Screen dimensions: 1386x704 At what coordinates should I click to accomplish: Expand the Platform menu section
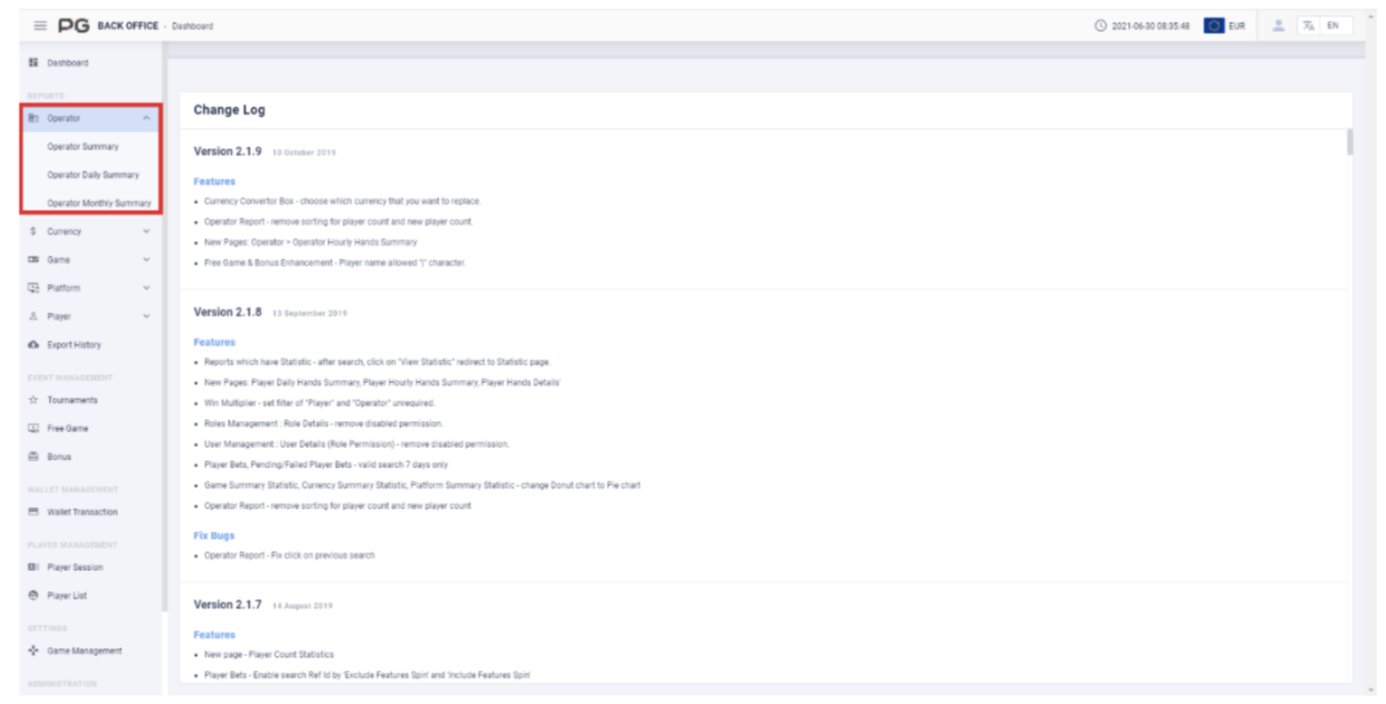pos(147,288)
